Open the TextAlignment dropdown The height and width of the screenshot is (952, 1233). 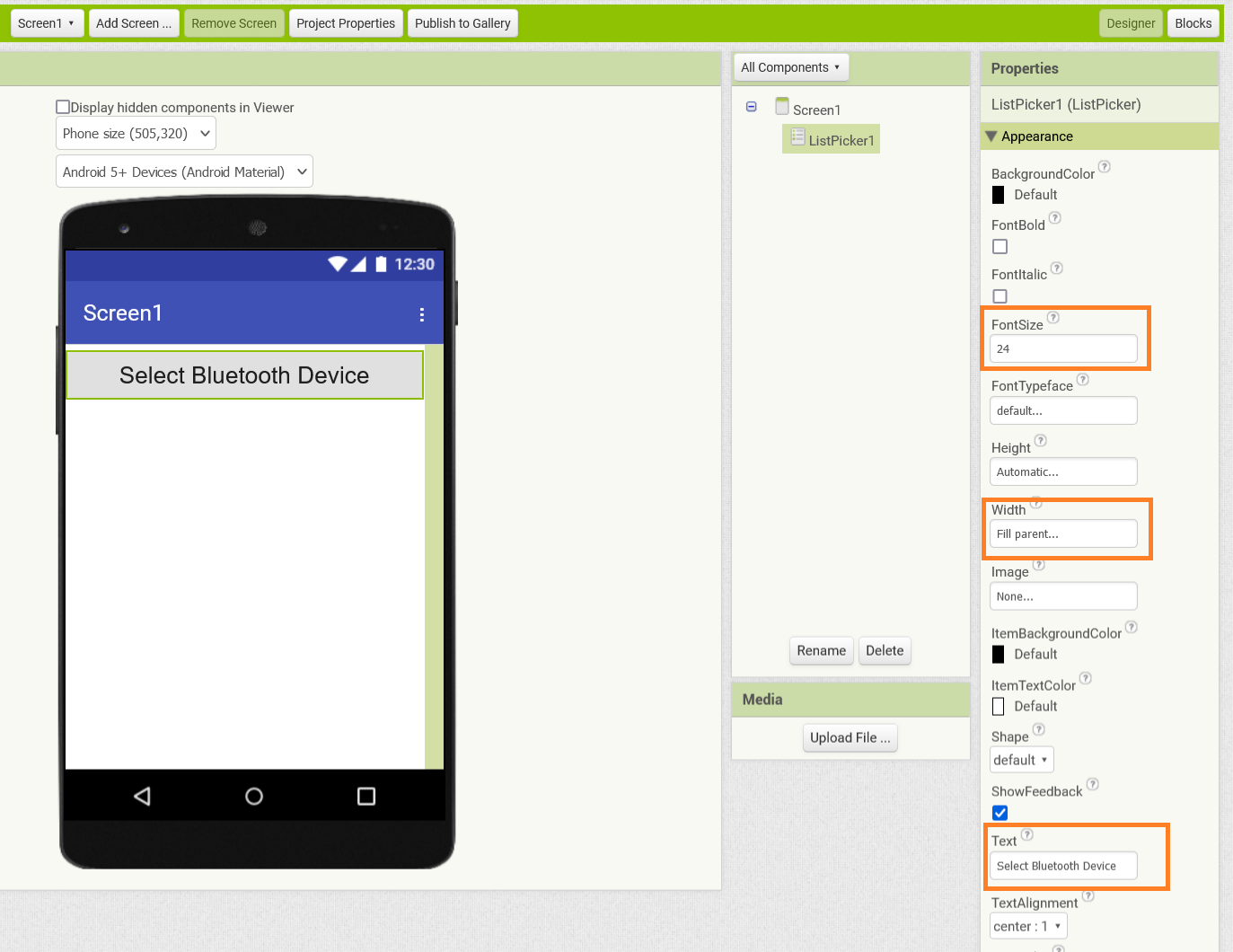[1027, 925]
